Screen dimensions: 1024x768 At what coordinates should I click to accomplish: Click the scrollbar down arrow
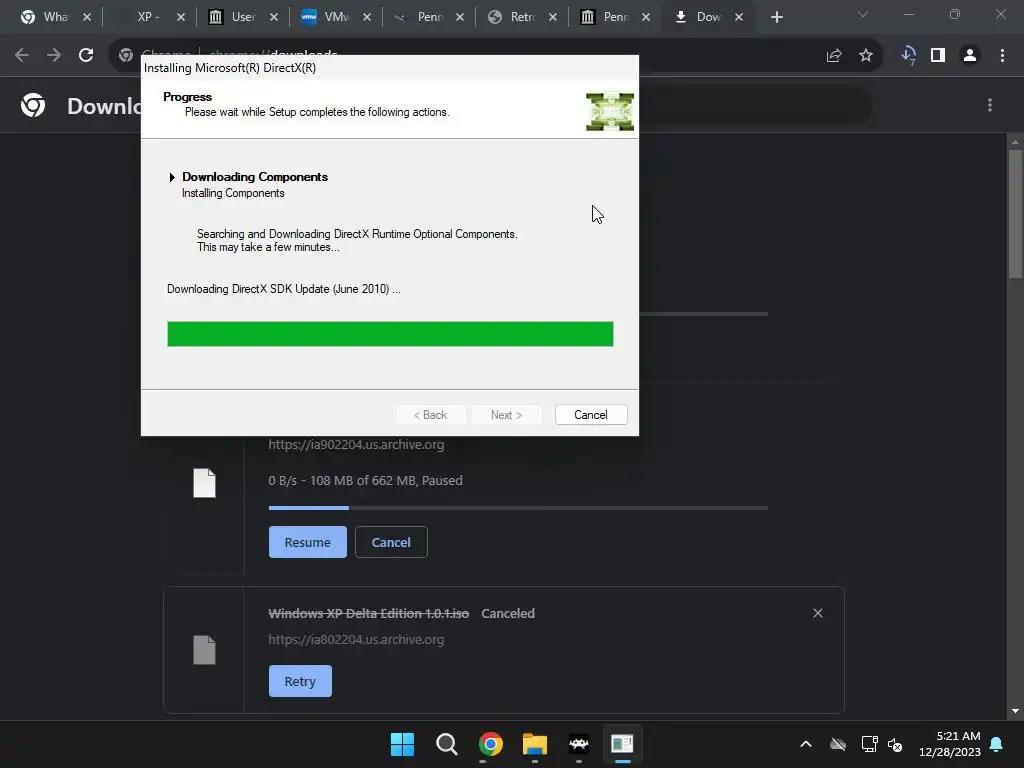coord(1015,711)
